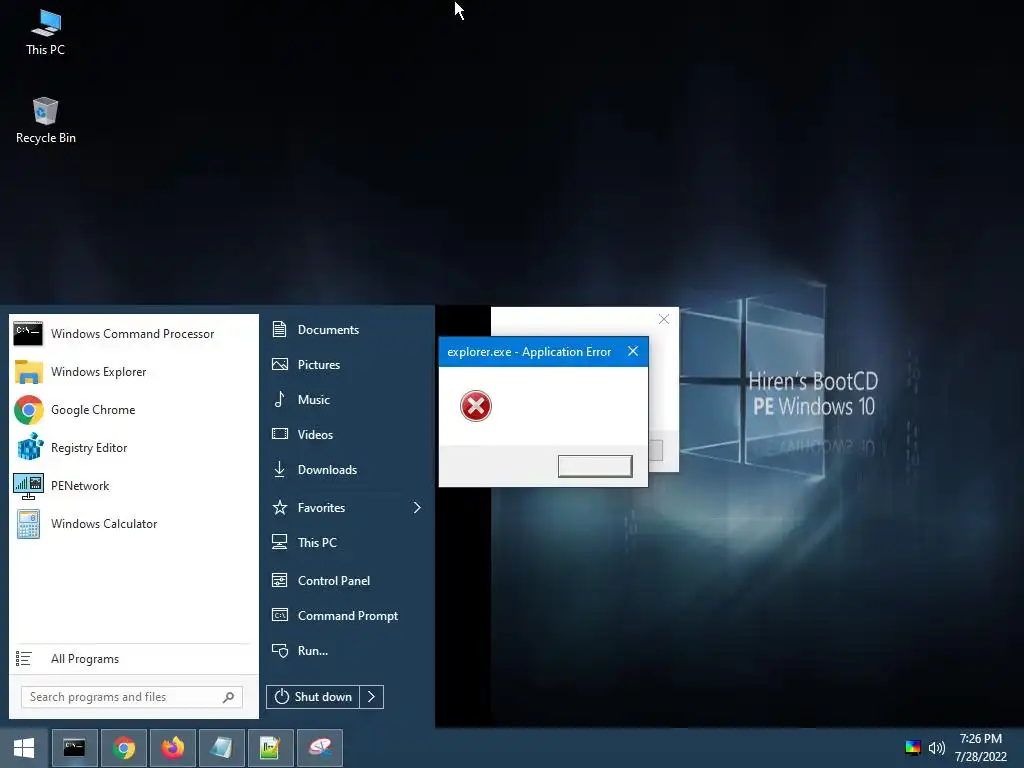
Task: Open the Recycle Bin desktop icon
Action: coord(45,120)
